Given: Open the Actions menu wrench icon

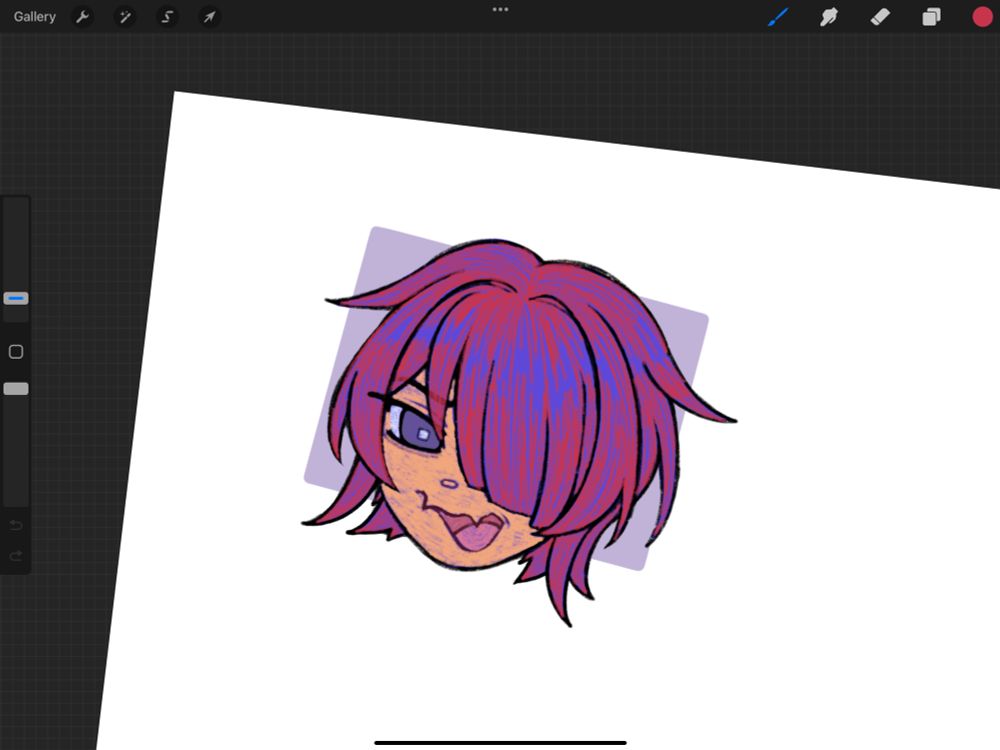Looking at the screenshot, I should point(83,16).
